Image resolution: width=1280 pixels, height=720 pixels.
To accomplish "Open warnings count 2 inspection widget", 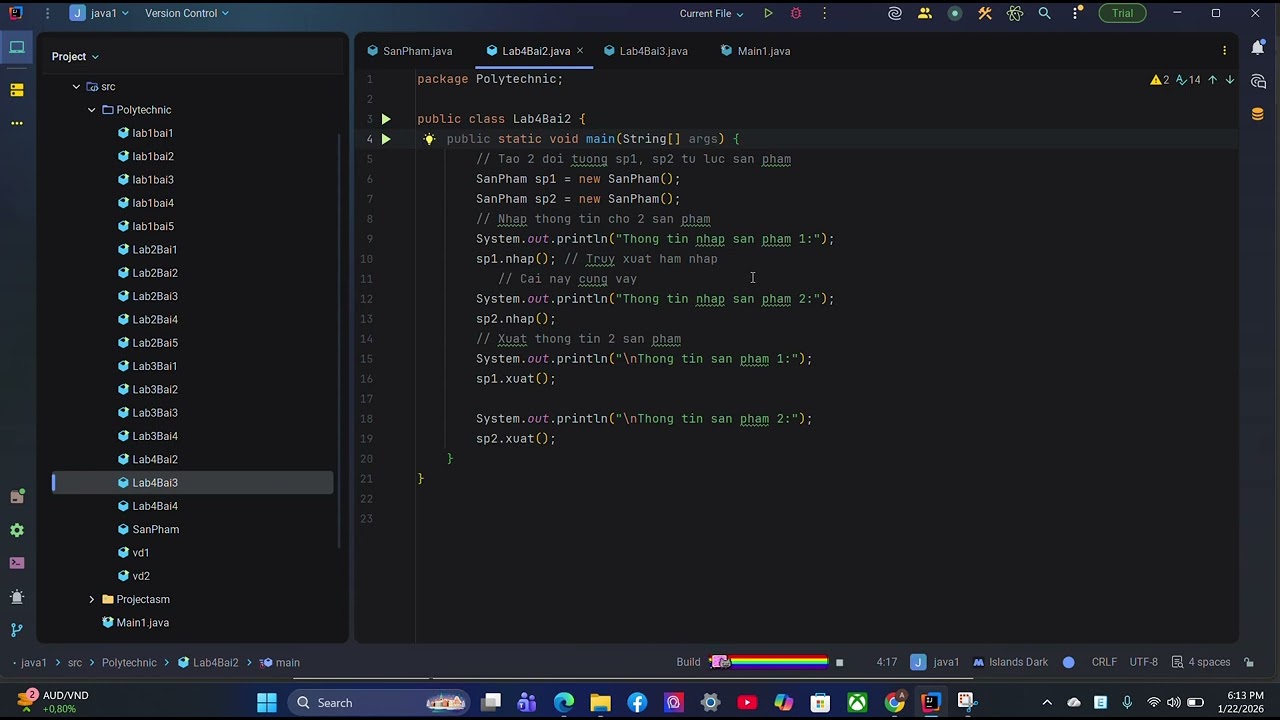I will (1160, 79).
